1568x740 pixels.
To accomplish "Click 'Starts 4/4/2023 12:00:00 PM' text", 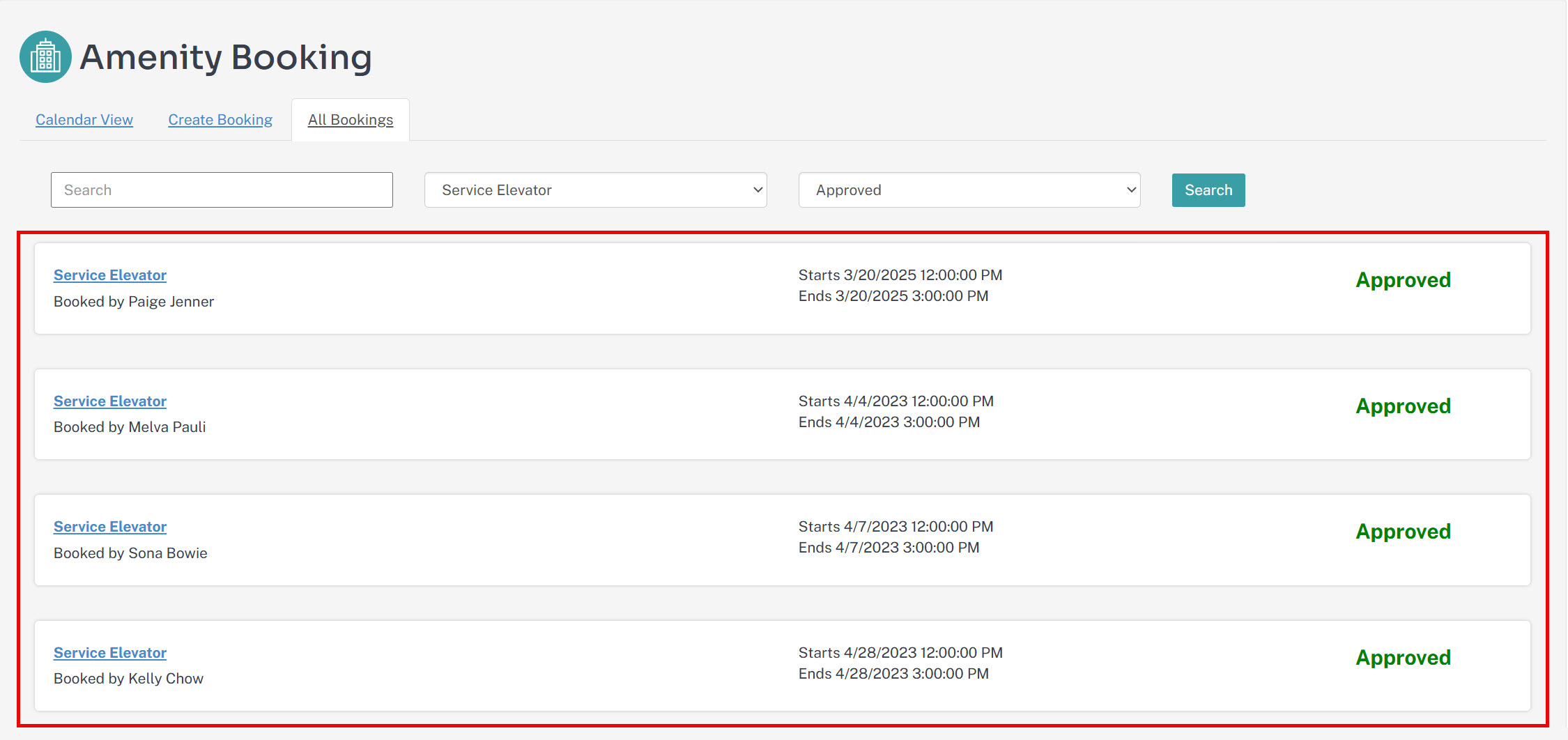I will click(896, 401).
